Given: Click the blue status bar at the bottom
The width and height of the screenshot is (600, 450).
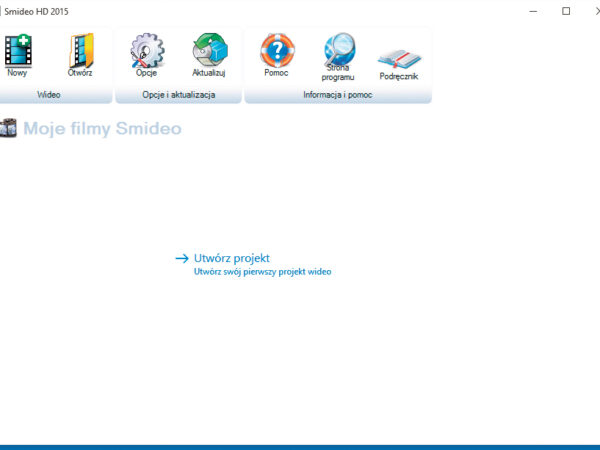Looking at the screenshot, I should tap(300, 446).
